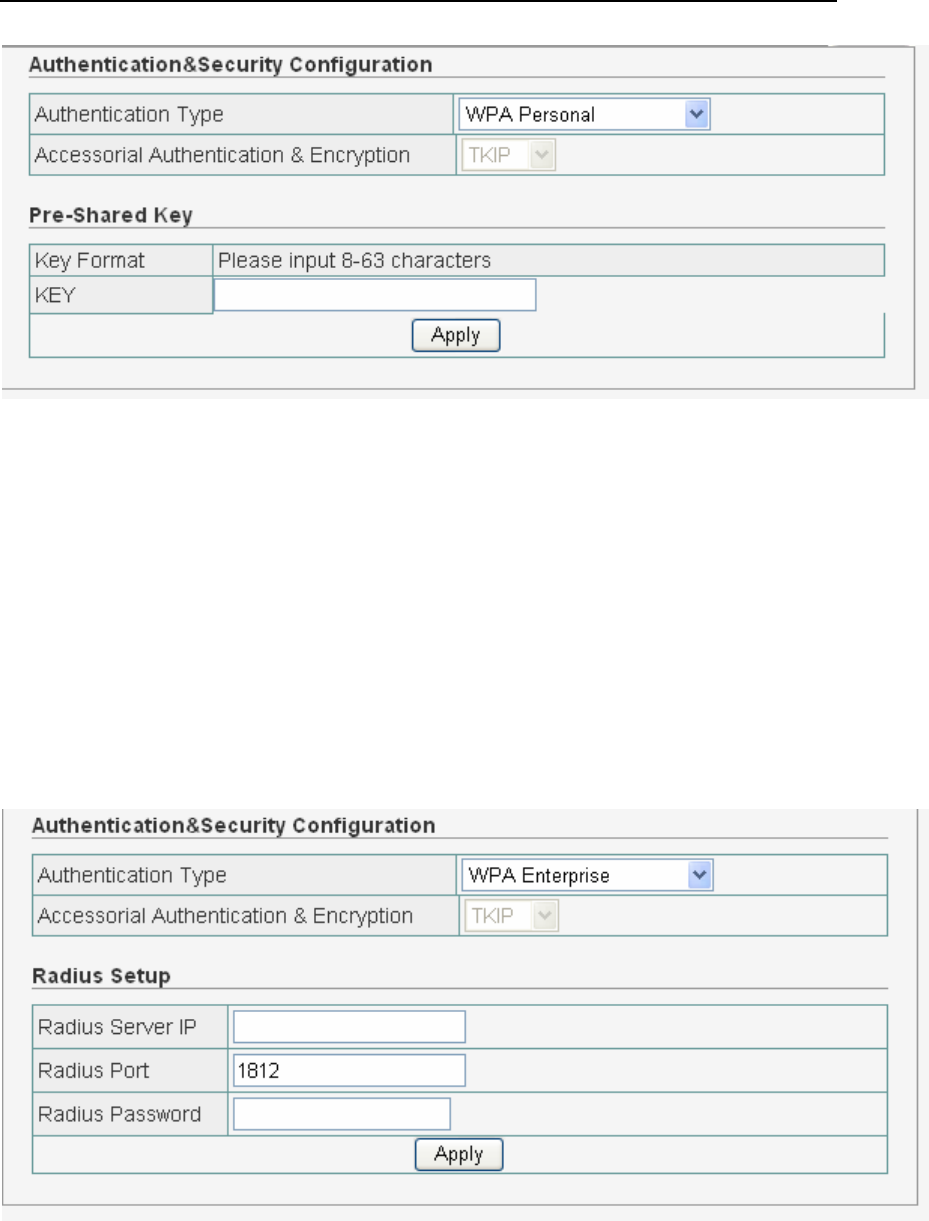This screenshot has width=929, height=1221.
Task: Click the Key Format label cell
Action: [90, 261]
